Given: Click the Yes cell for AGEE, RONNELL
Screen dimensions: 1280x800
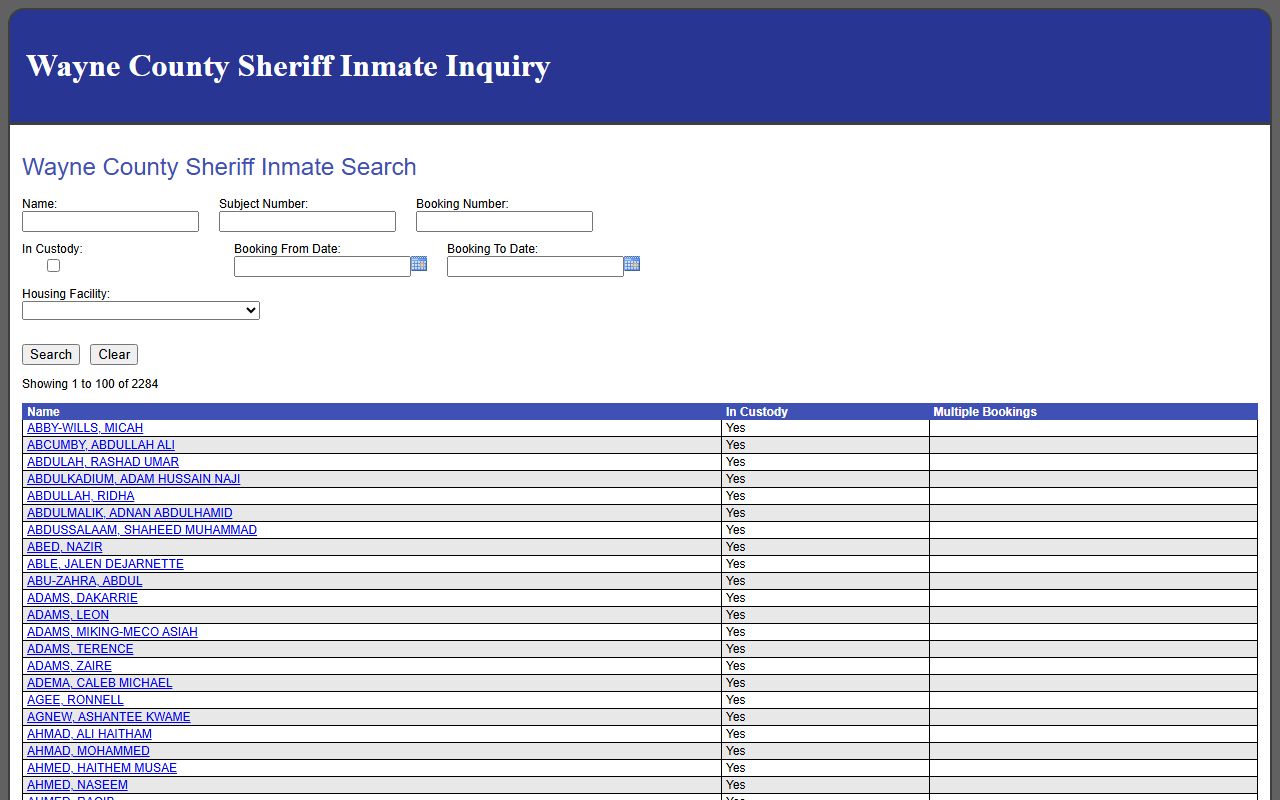Looking at the screenshot, I should click(x=825, y=700).
